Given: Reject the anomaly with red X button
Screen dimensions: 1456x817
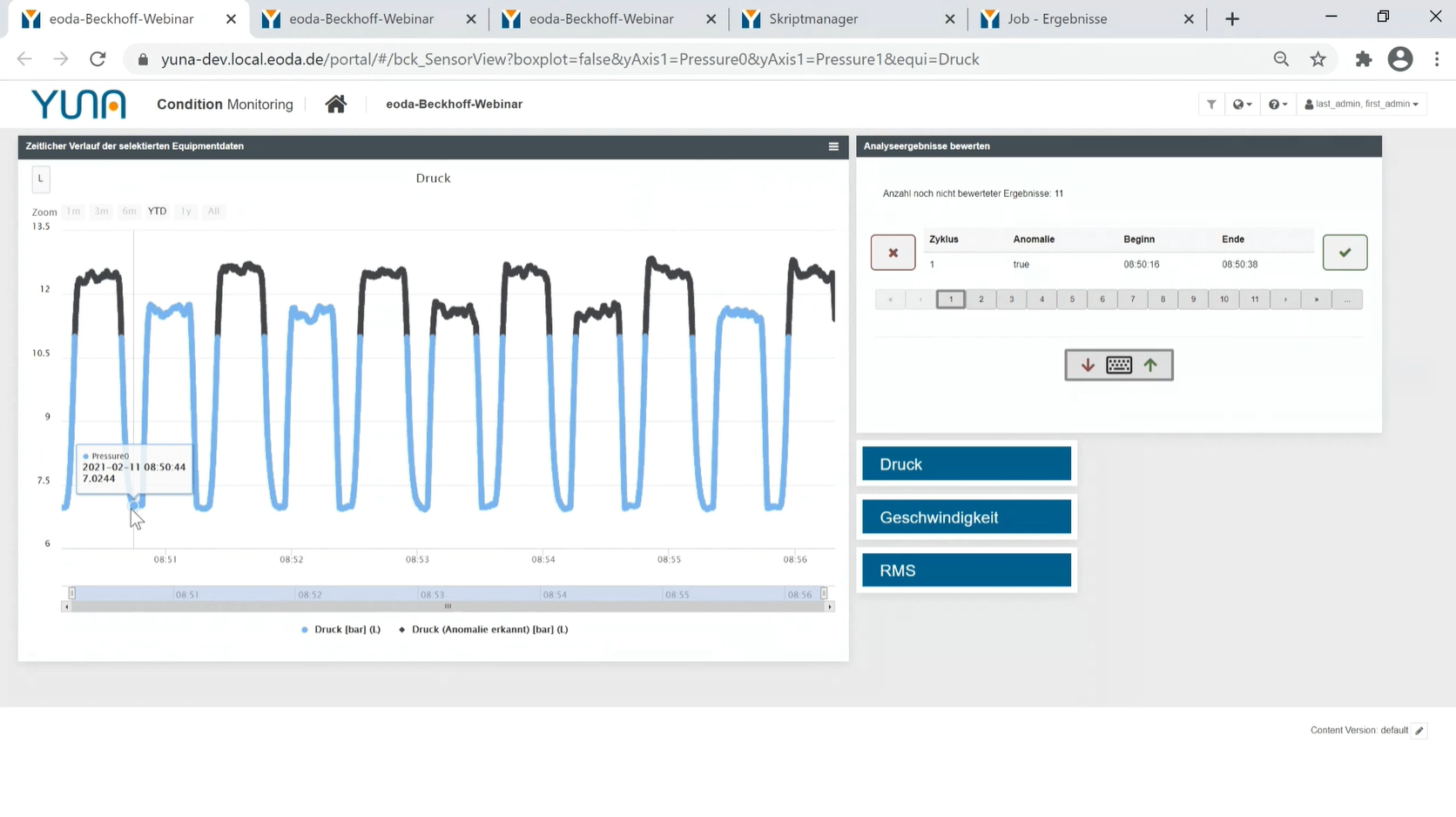Looking at the screenshot, I should [x=893, y=253].
